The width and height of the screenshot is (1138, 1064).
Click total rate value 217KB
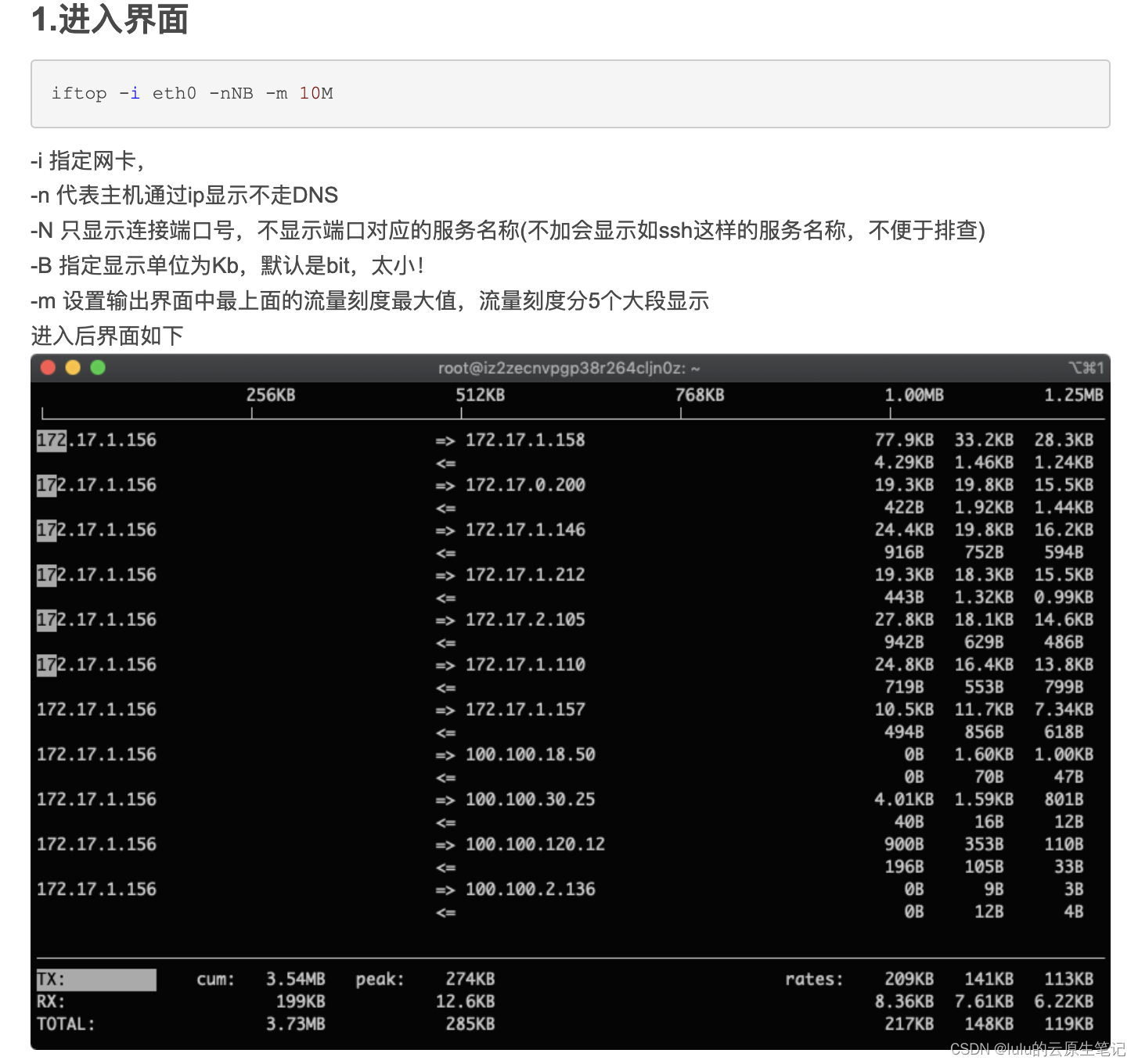tap(909, 1024)
